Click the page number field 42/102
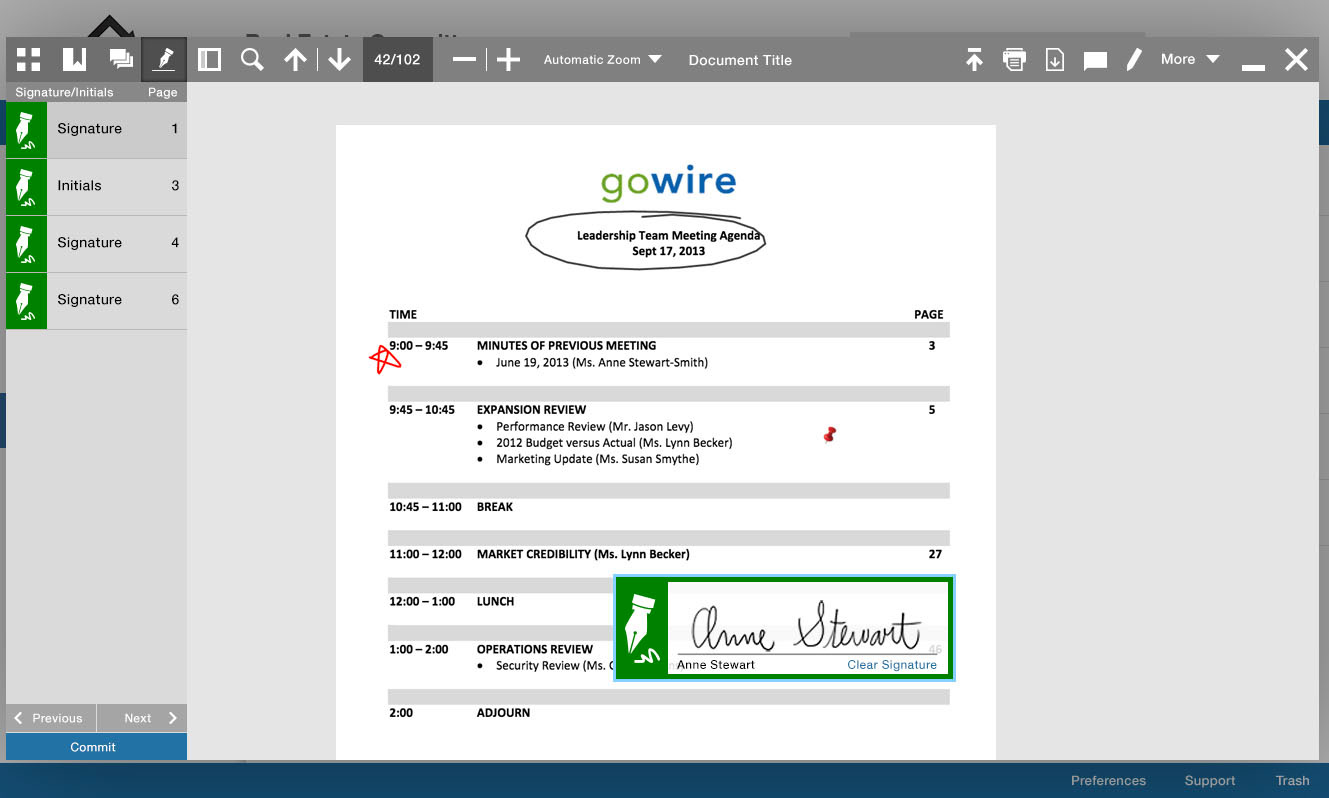The height and width of the screenshot is (798, 1329). pyautogui.click(x=397, y=60)
